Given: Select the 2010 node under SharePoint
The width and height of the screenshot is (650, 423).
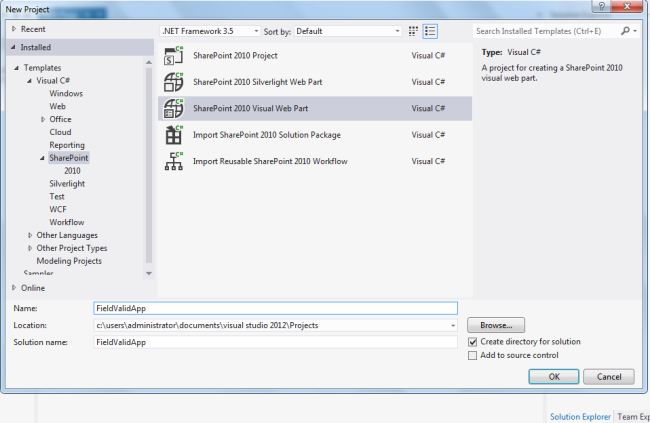Looking at the screenshot, I should [x=72, y=171].
